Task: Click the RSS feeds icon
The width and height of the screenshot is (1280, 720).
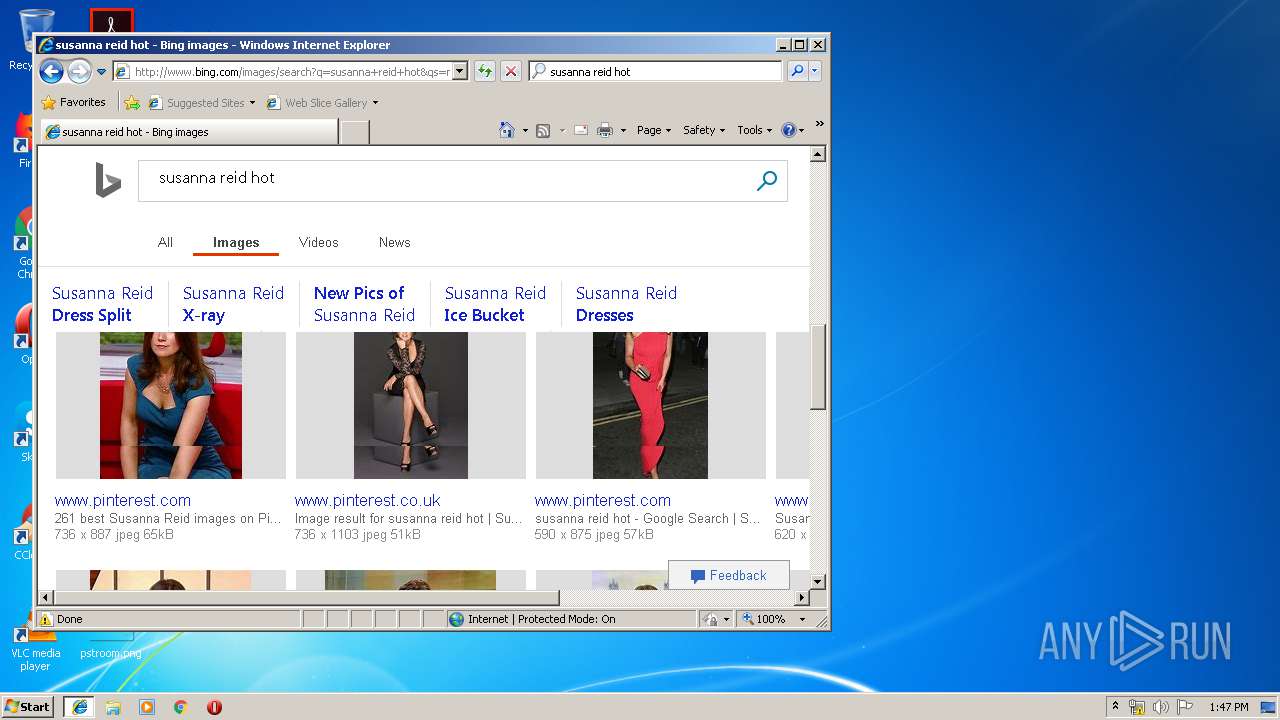Action: click(543, 130)
